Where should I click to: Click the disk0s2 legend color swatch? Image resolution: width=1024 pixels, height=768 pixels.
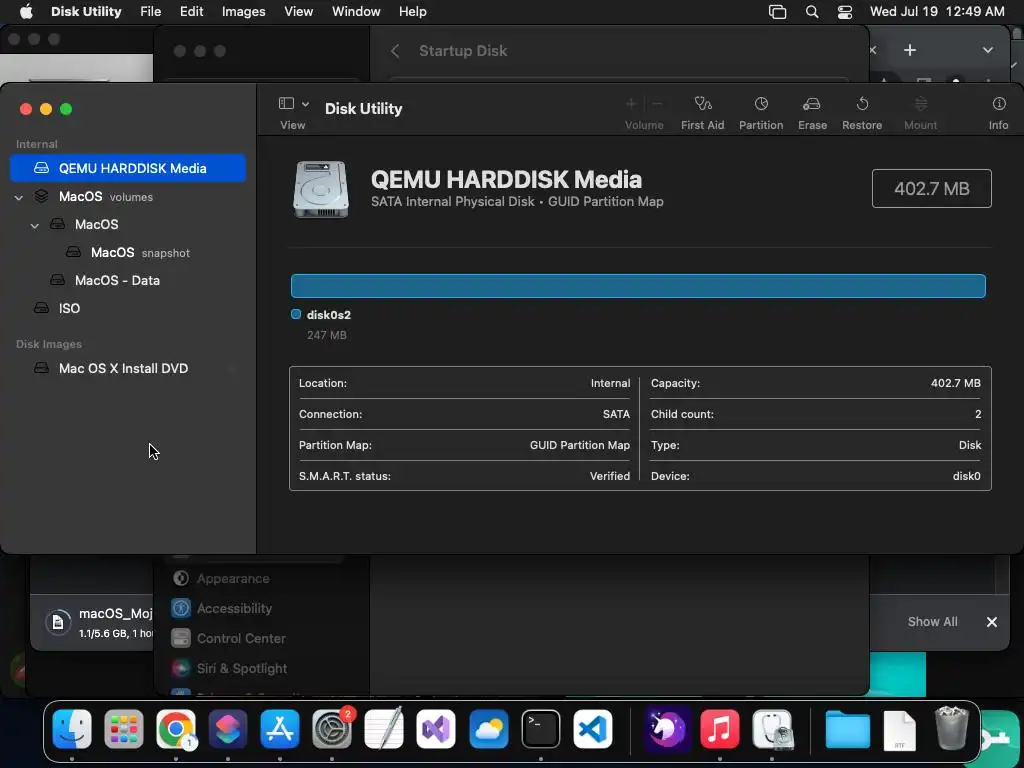click(x=296, y=315)
